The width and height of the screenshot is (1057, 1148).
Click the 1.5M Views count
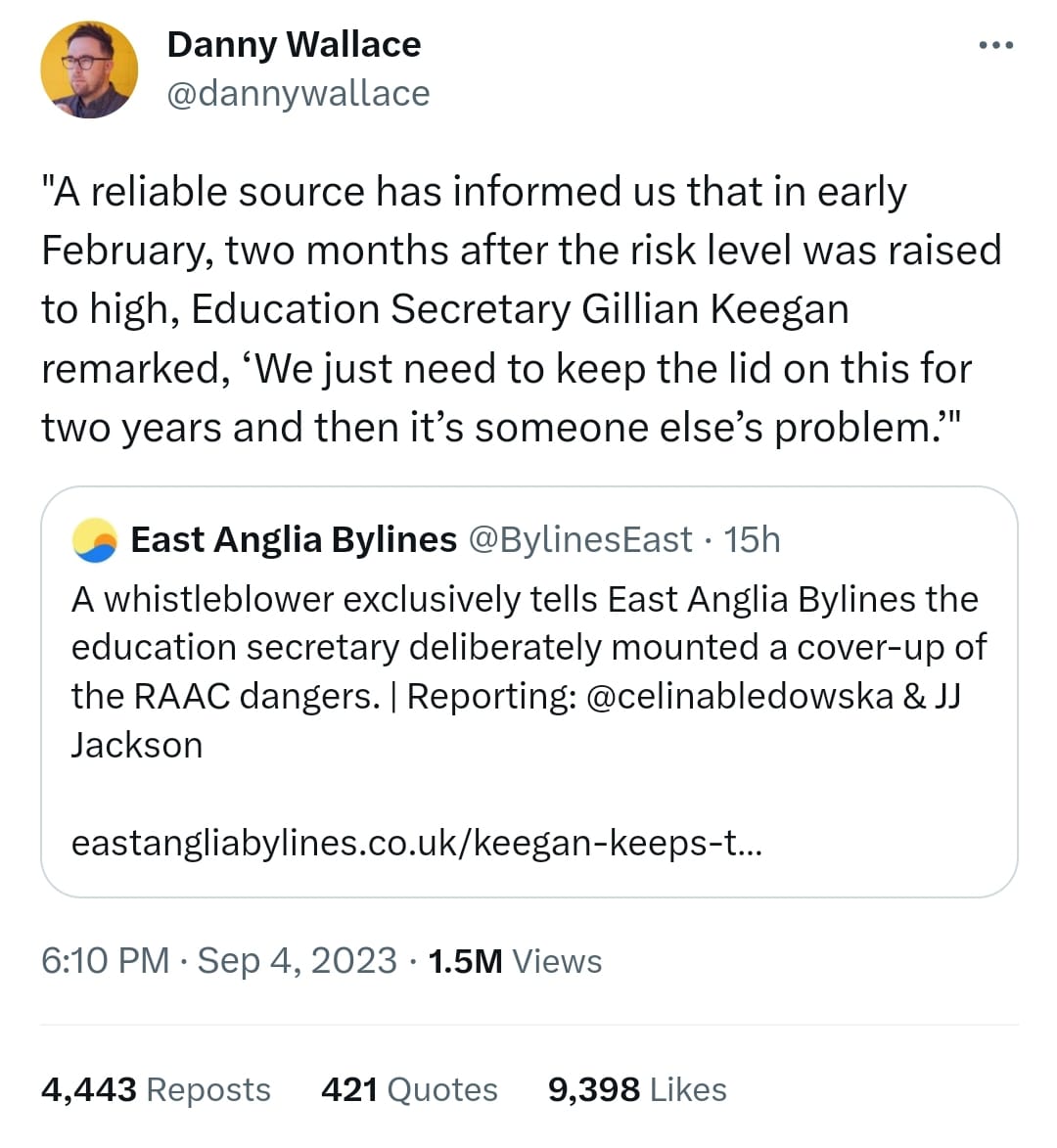pos(515,960)
